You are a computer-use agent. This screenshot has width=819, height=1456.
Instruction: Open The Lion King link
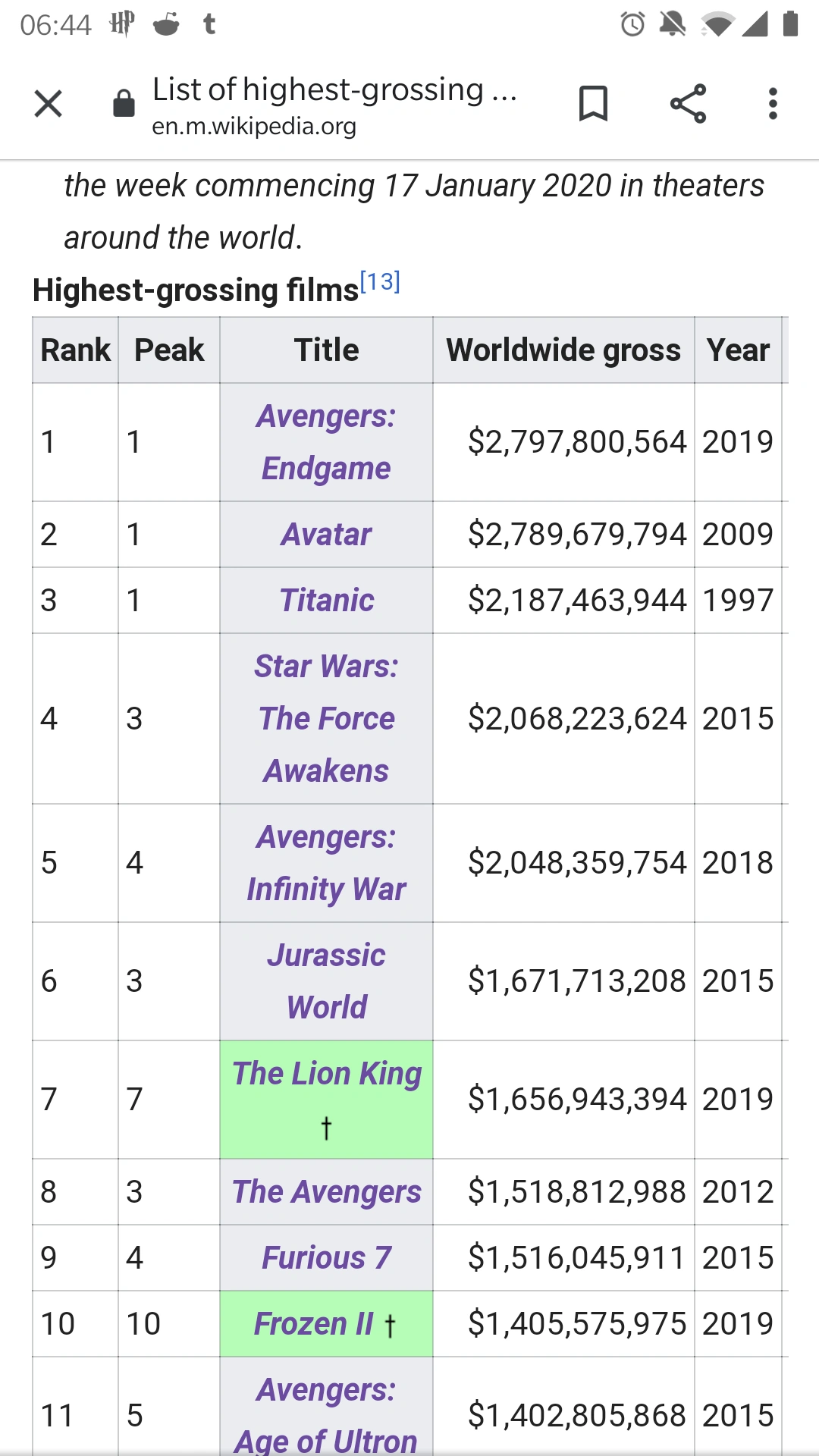click(x=326, y=1074)
